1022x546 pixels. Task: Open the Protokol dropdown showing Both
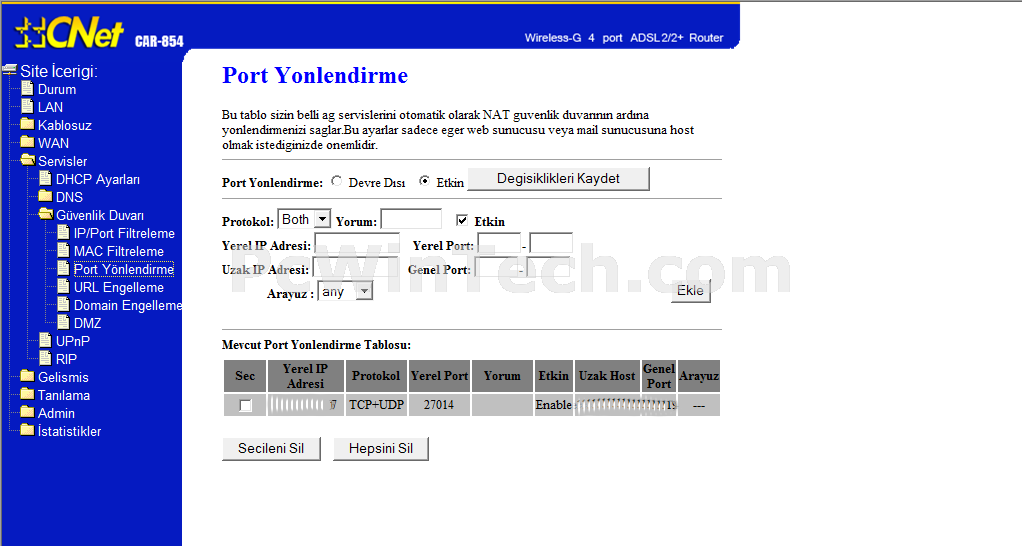[x=304, y=220]
